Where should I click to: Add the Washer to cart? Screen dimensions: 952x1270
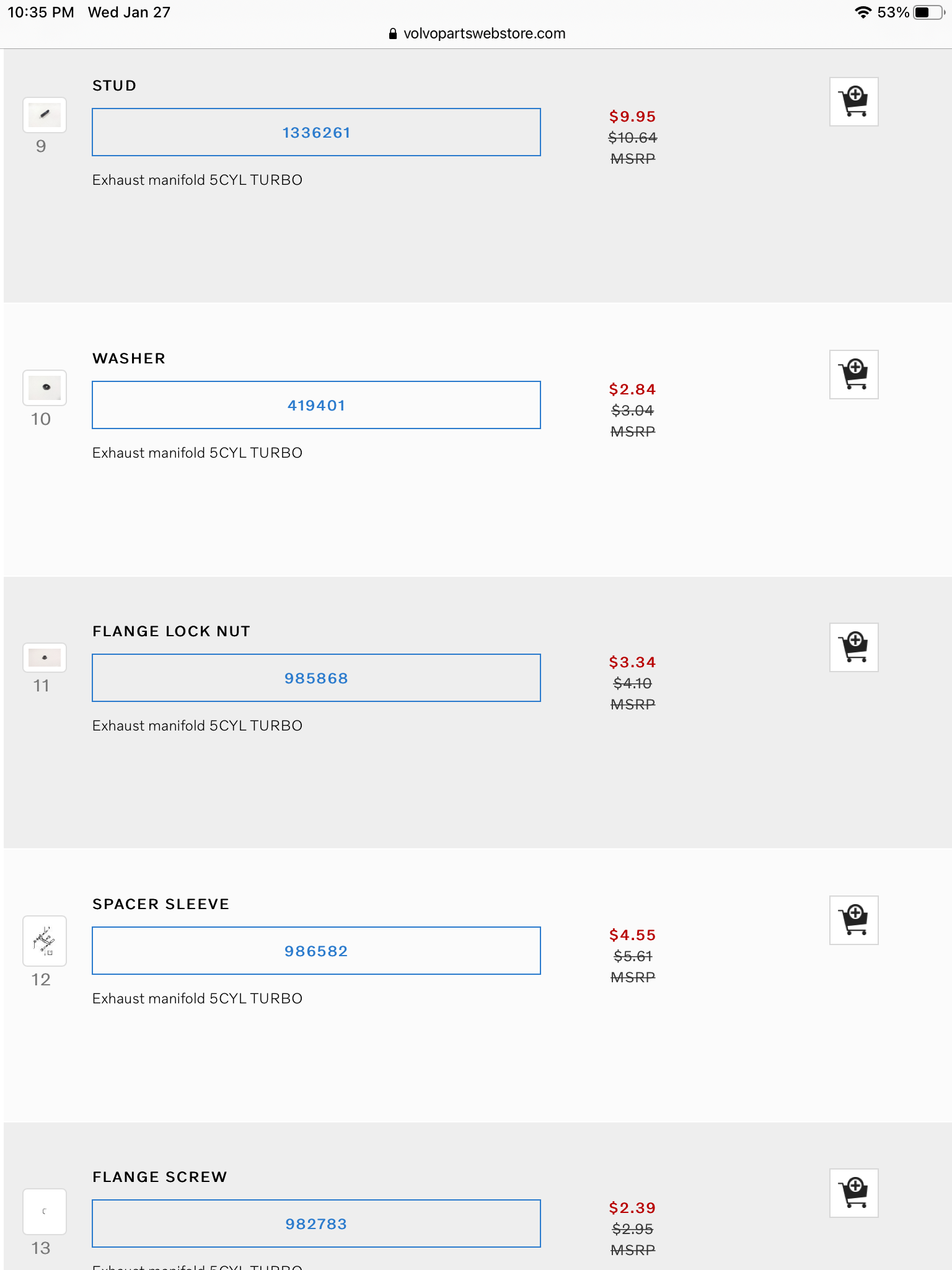853,375
